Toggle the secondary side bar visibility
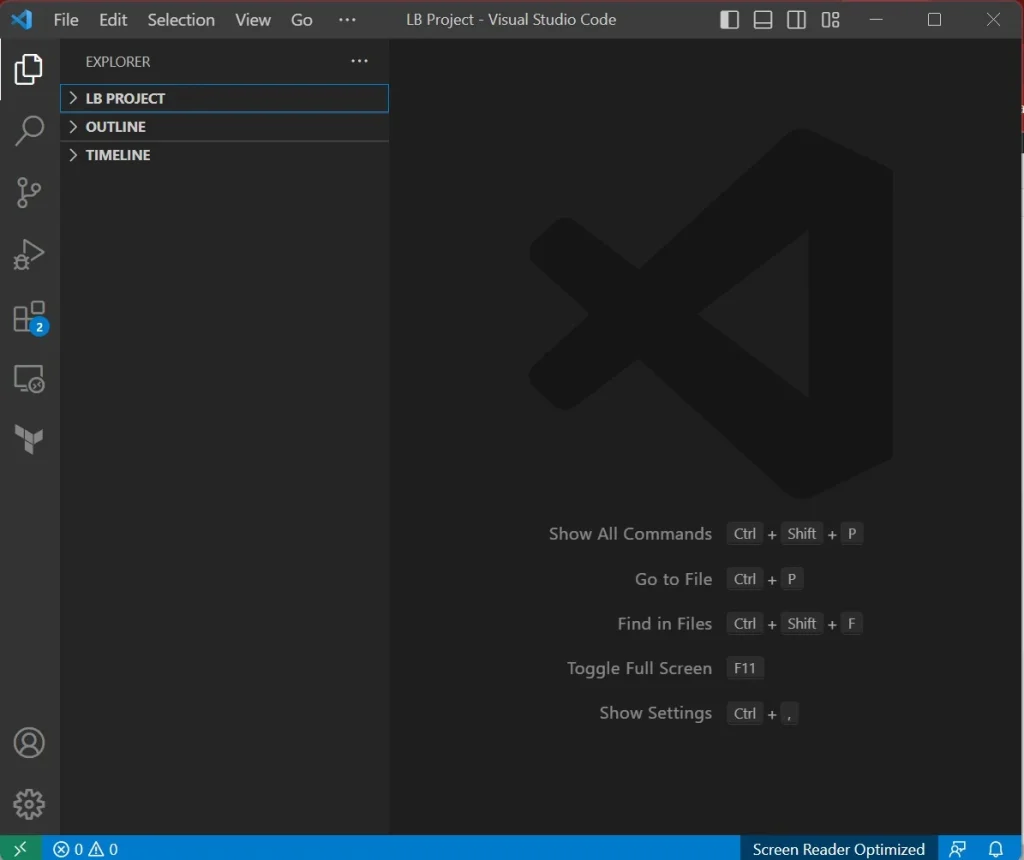Viewport: 1024px width, 860px height. click(796, 19)
